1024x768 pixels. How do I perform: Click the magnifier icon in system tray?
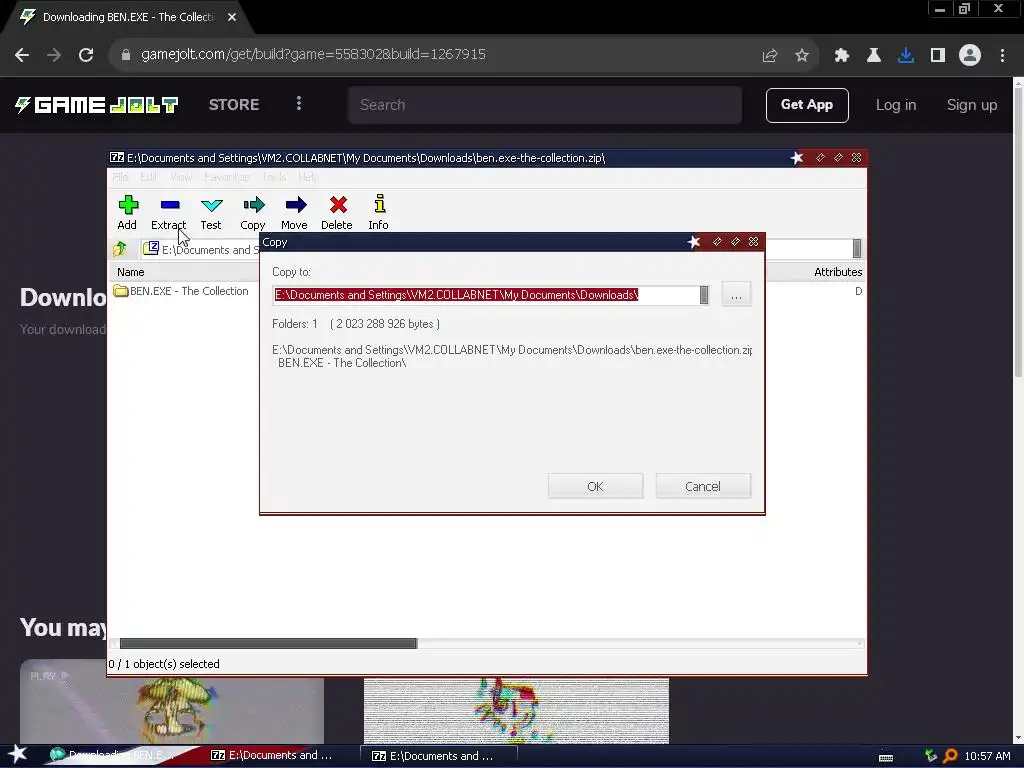(x=950, y=756)
